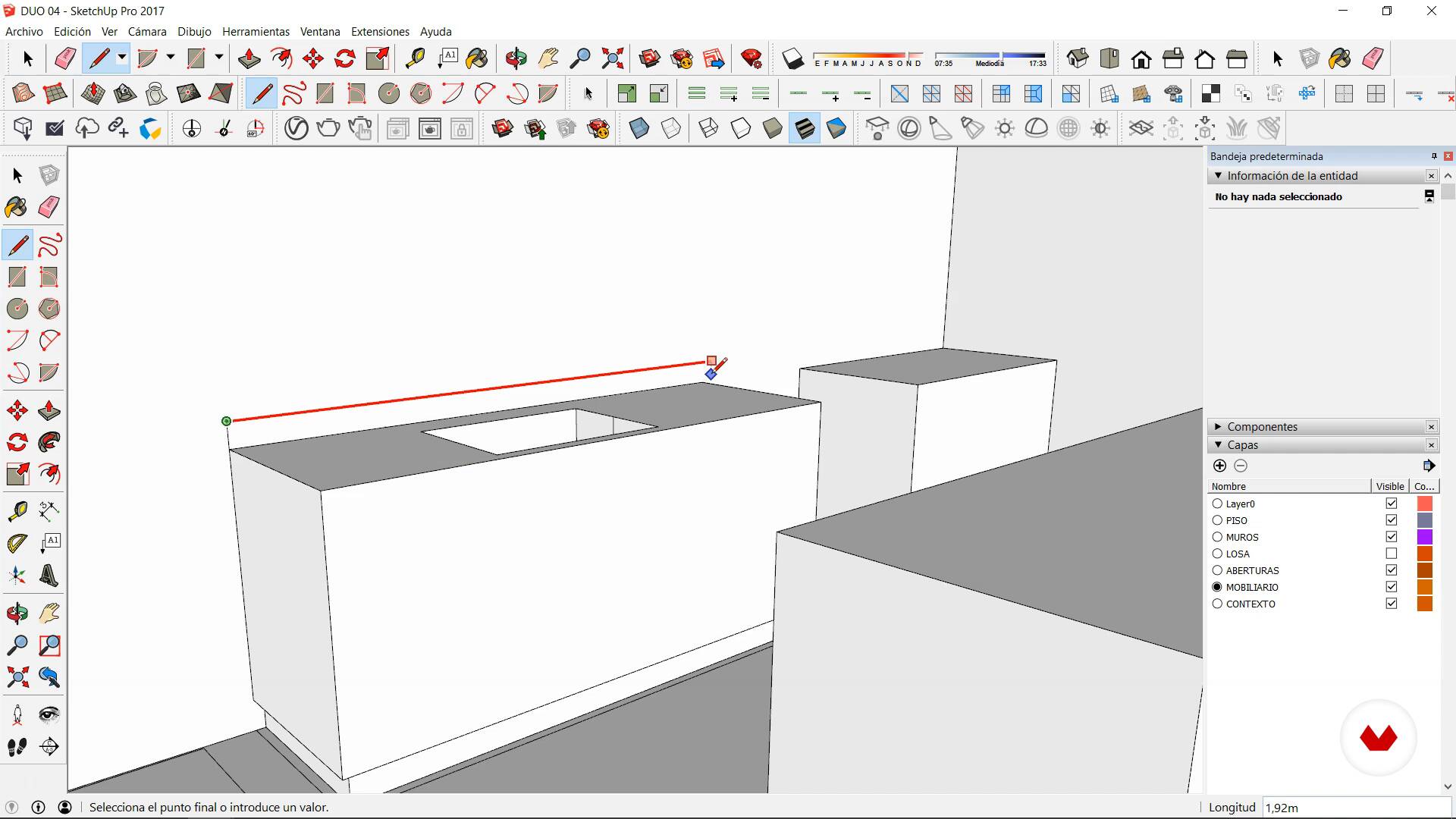Set MUROS as the active layer
Image resolution: width=1456 pixels, height=819 pixels.
tap(1217, 537)
